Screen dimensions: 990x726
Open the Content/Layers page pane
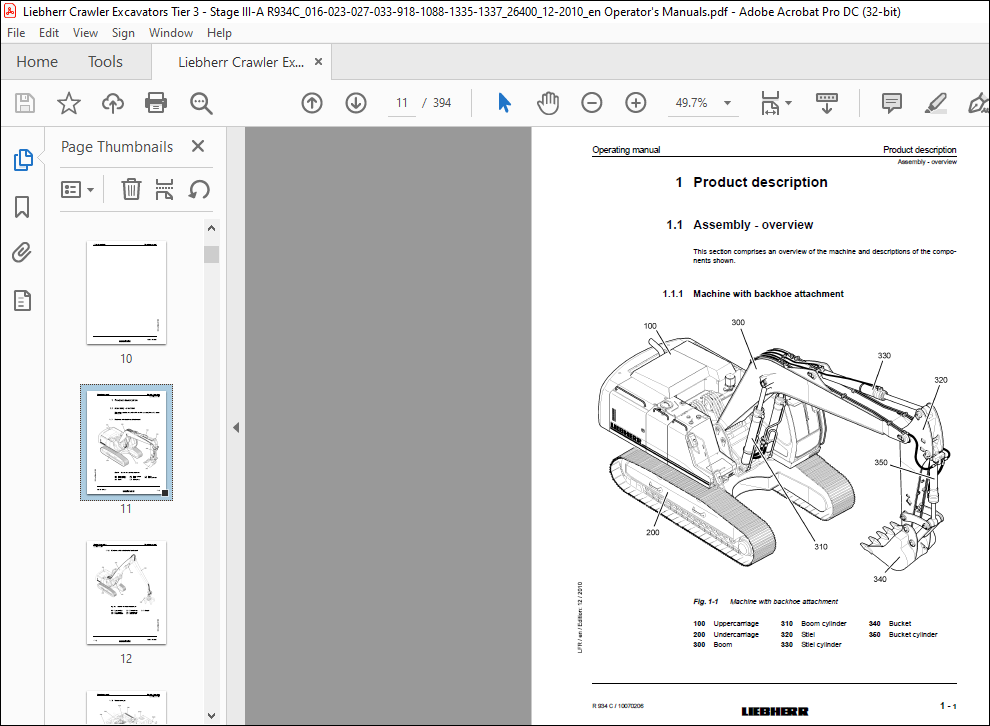point(22,301)
